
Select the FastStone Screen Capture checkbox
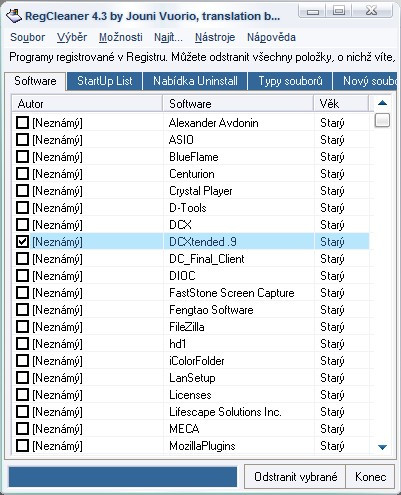[x=22, y=293]
